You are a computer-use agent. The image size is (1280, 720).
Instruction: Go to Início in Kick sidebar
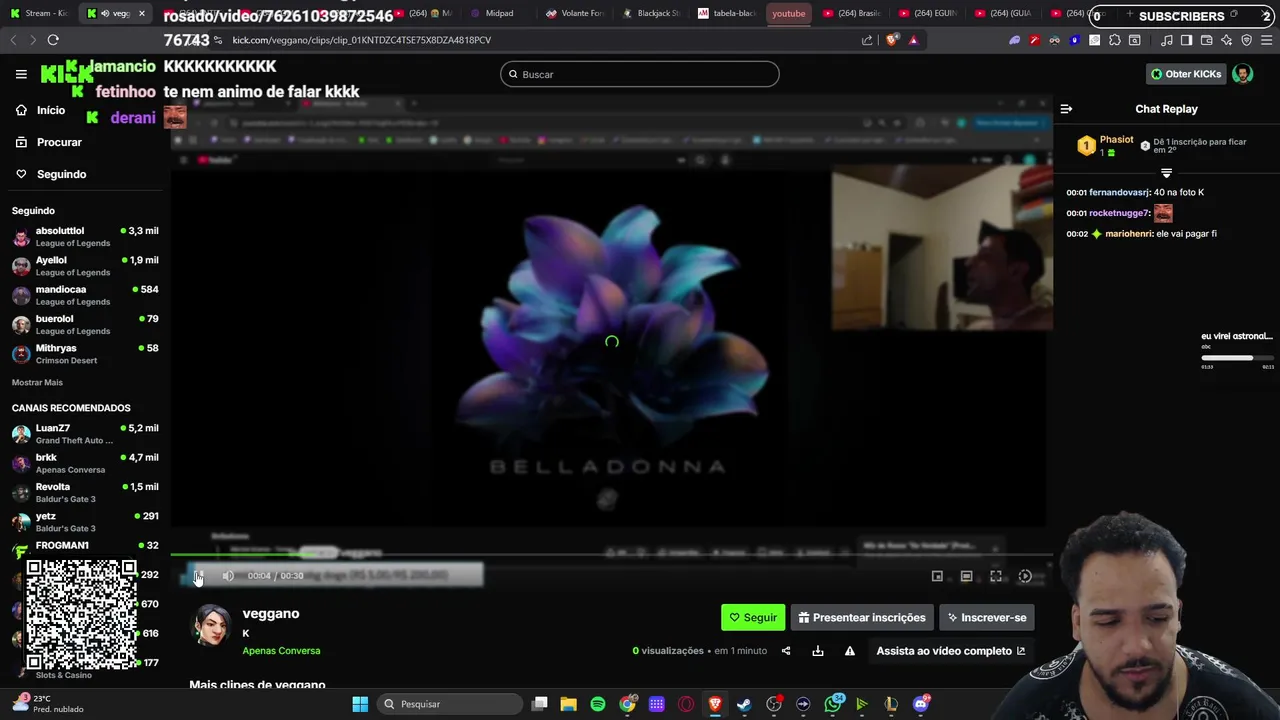(x=40, y=110)
